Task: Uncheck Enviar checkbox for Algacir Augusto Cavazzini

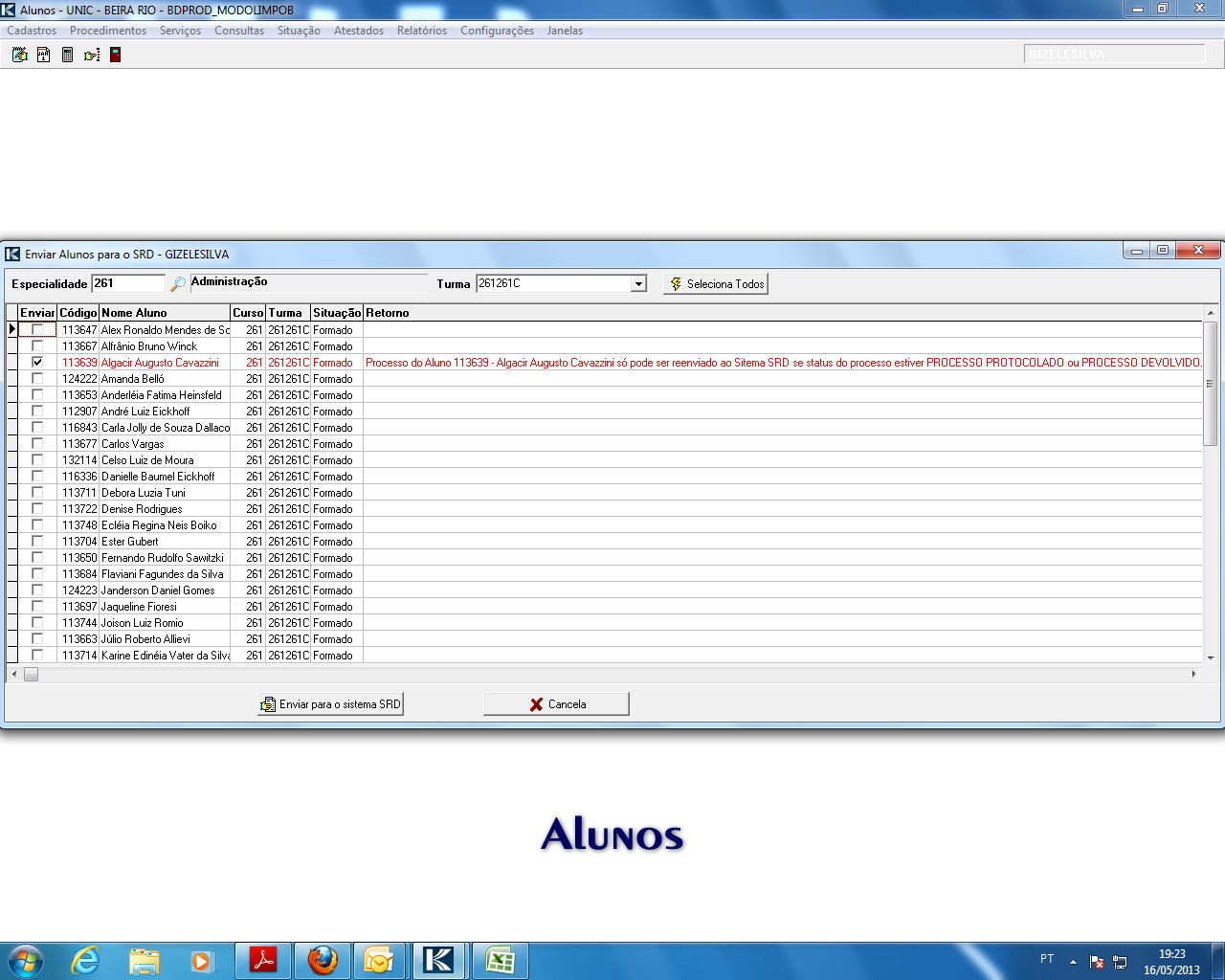Action: [x=37, y=362]
